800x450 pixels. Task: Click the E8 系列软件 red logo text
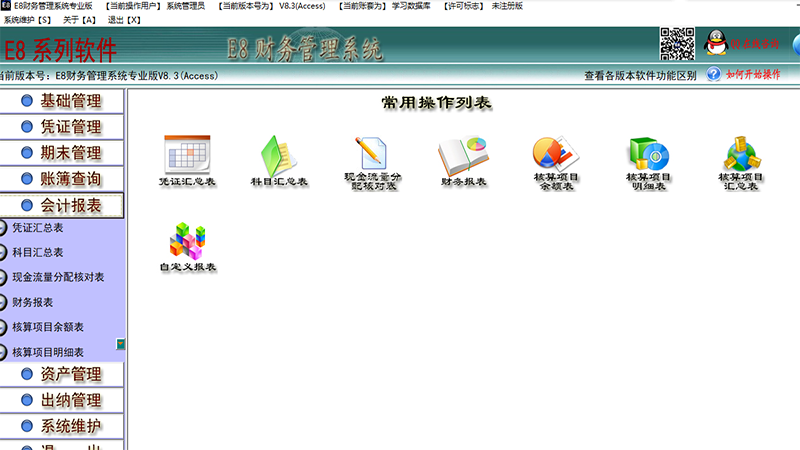click(60, 50)
